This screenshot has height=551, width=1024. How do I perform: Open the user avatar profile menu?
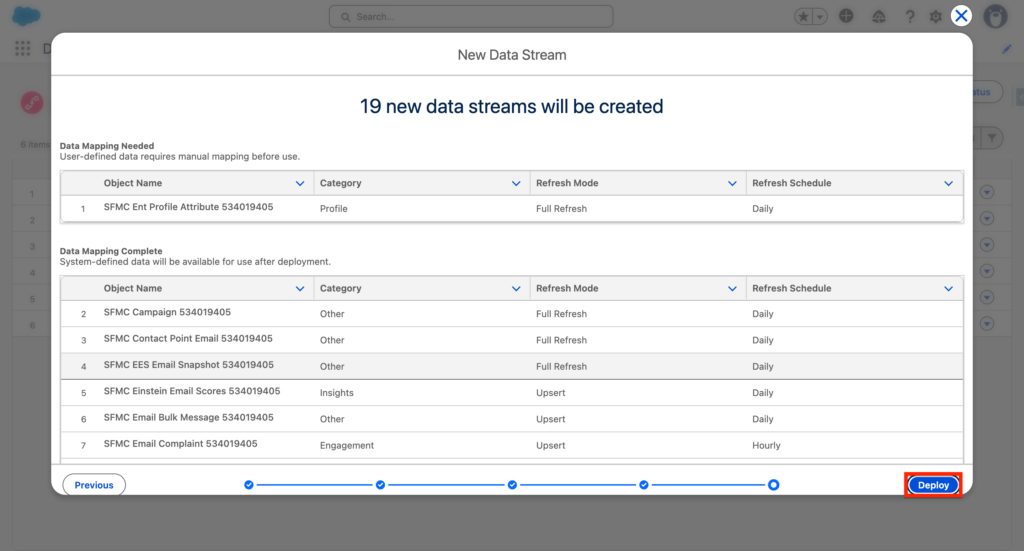point(995,17)
